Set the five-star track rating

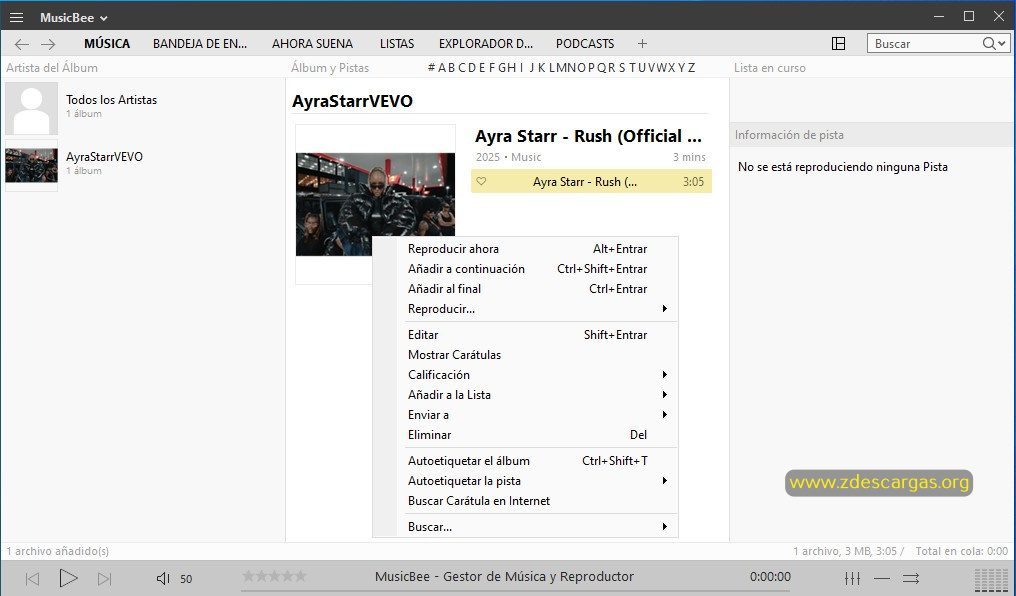coord(274,576)
